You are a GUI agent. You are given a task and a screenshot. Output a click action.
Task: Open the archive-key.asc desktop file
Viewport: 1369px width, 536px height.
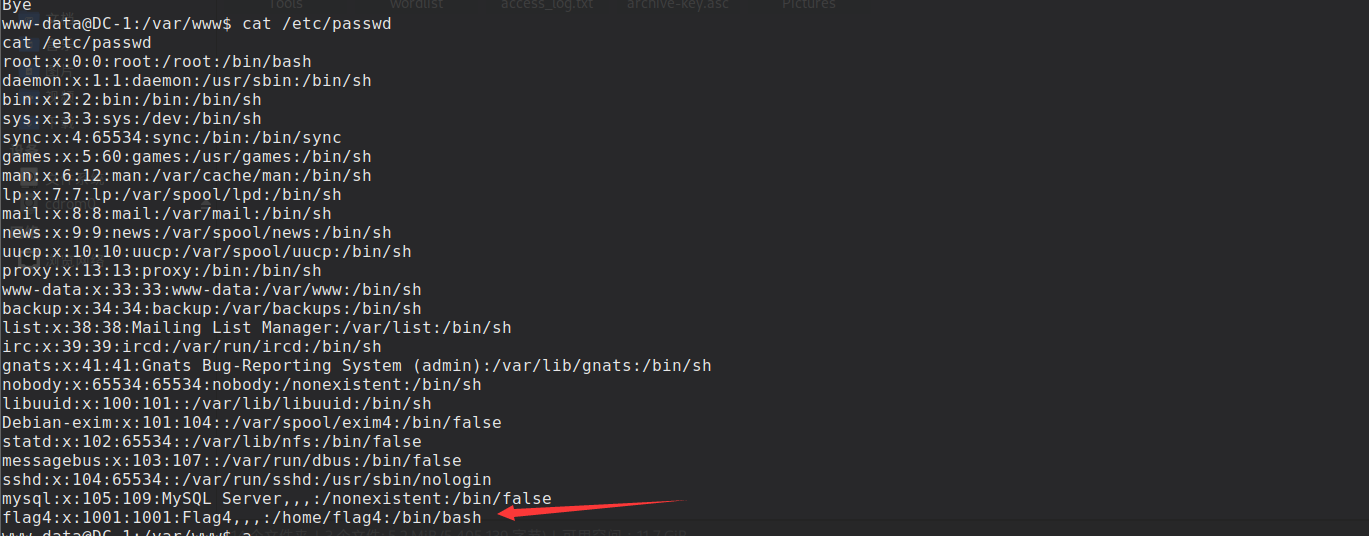pos(679,5)
